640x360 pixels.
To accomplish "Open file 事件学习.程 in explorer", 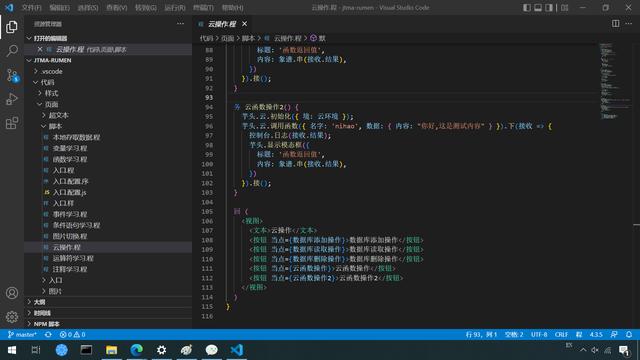I will [x=108, y=214].
